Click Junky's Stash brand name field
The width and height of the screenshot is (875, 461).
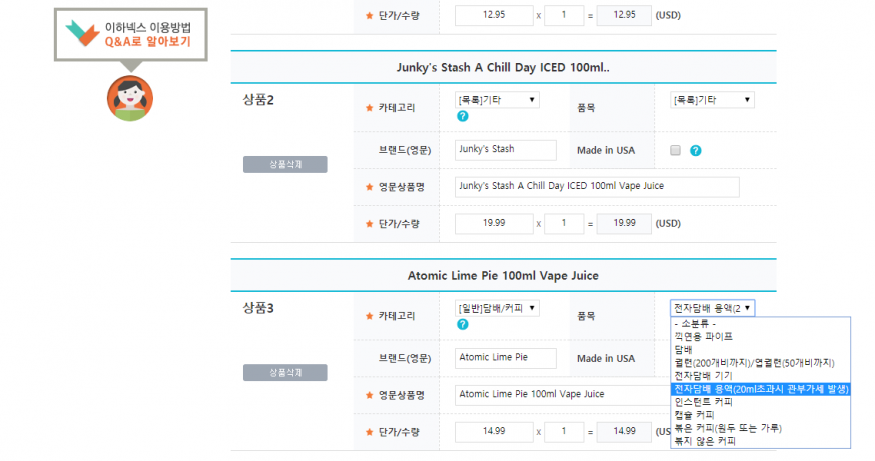(x=505, y=150)
